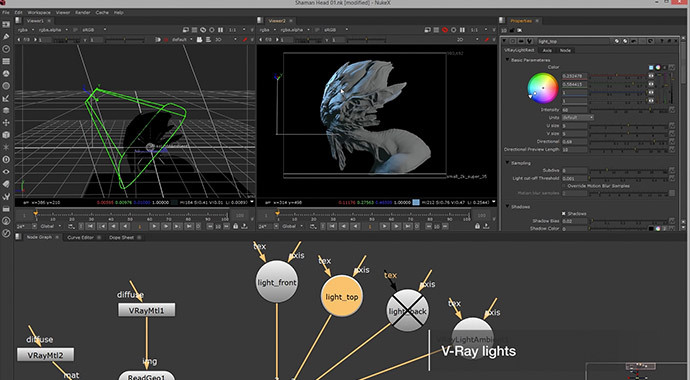Open Time nodes clock icon
This screenshot has width=690, height=380.
point(6,49)
